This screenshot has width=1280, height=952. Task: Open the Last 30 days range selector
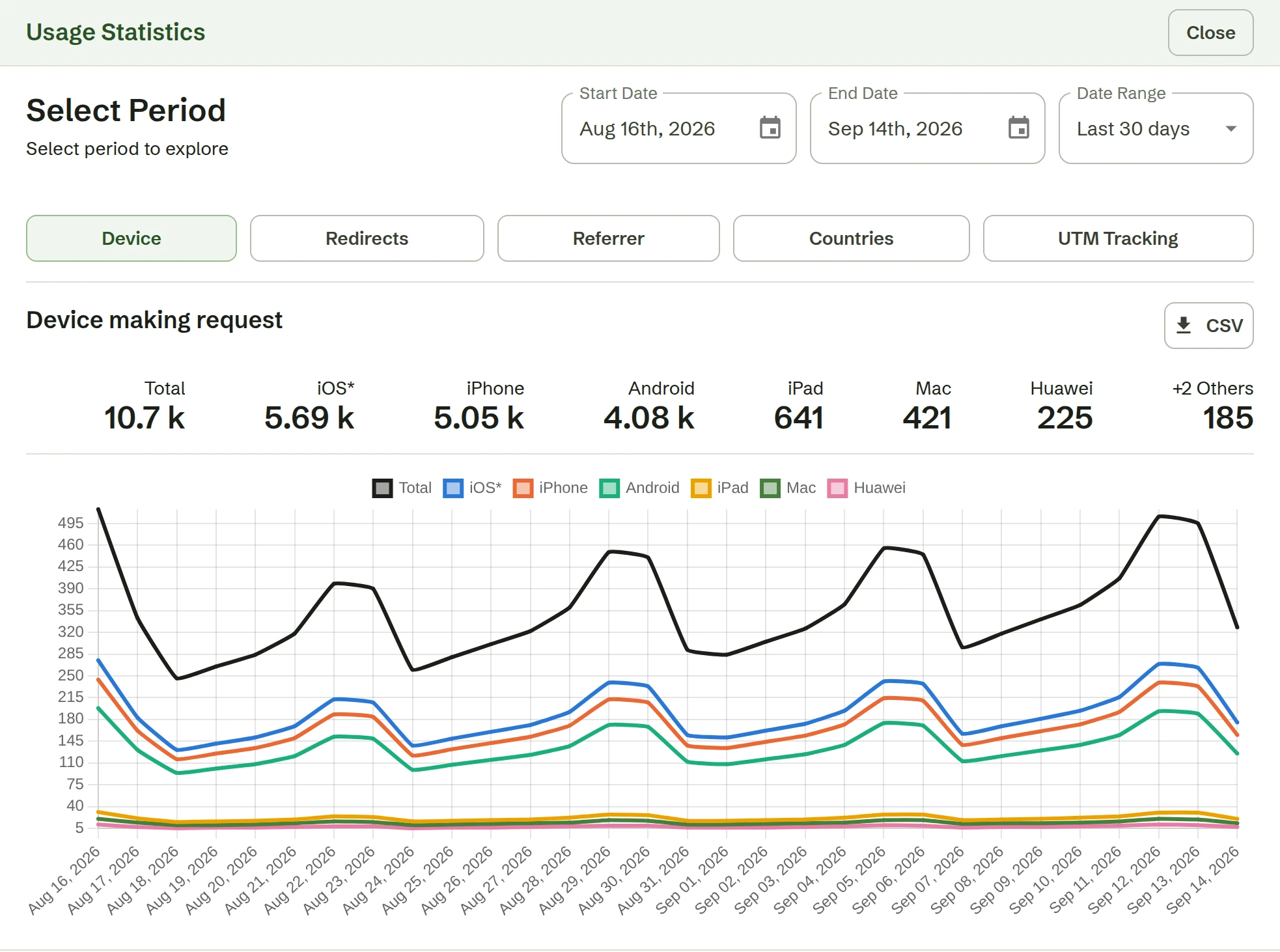pos(1156,128)
